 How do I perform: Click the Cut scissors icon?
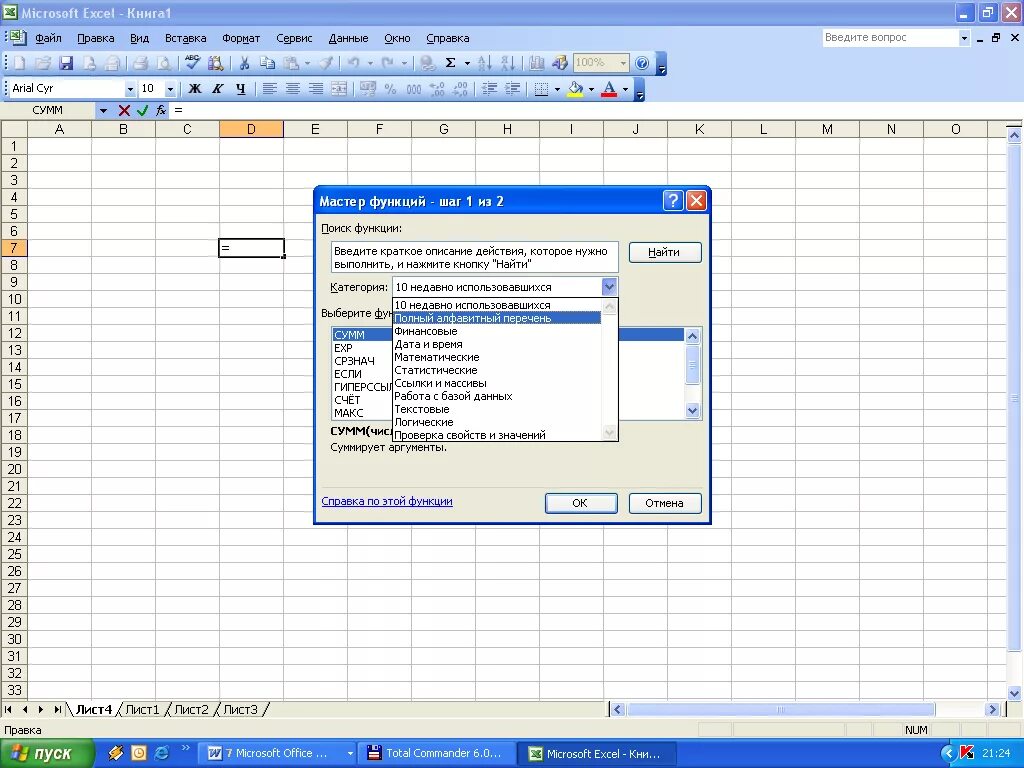tap(244, 63)
